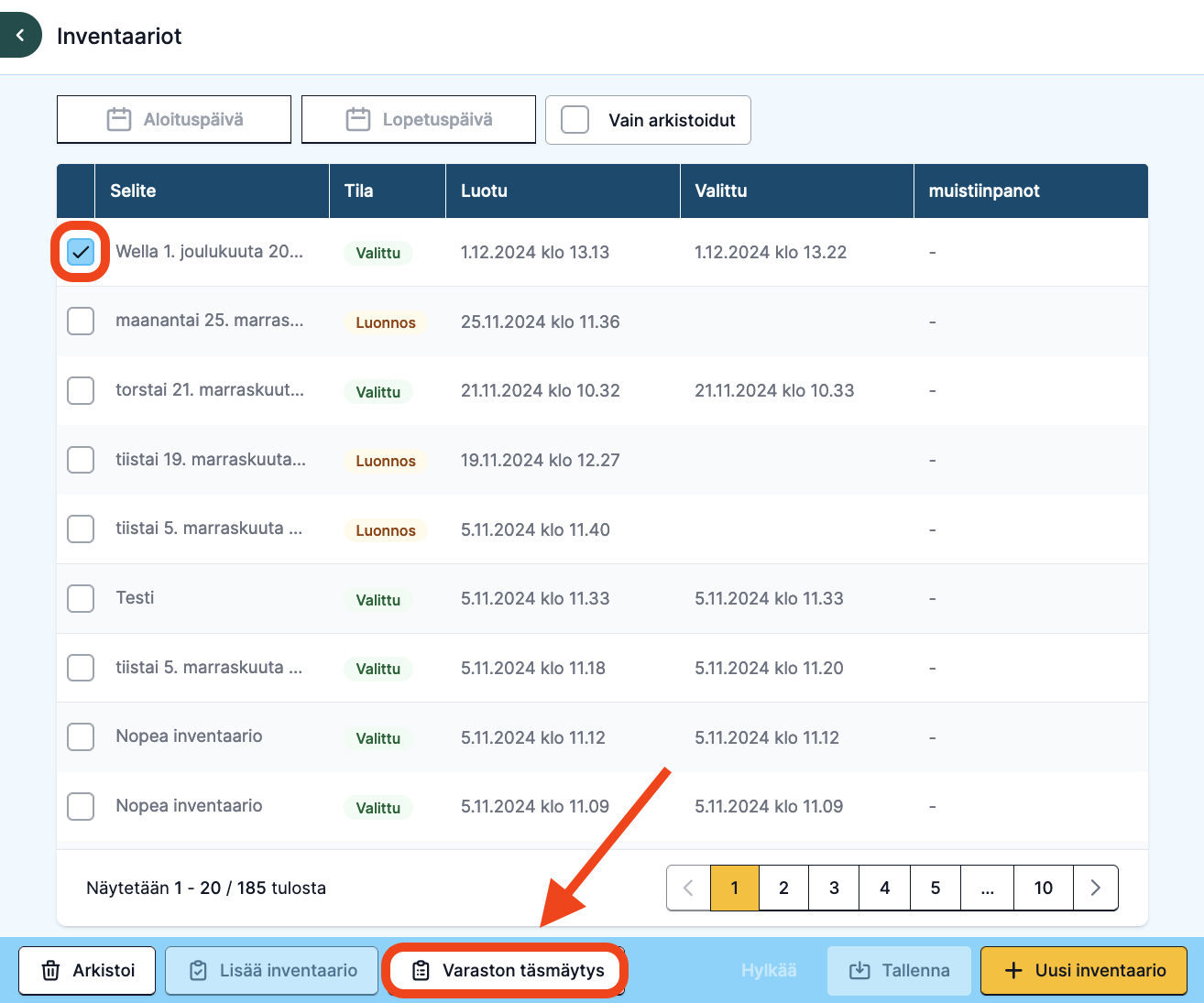Click the selected time 21.11.2024 klo 10.33
The image size is (1204, 1003).
coord(774,390)
